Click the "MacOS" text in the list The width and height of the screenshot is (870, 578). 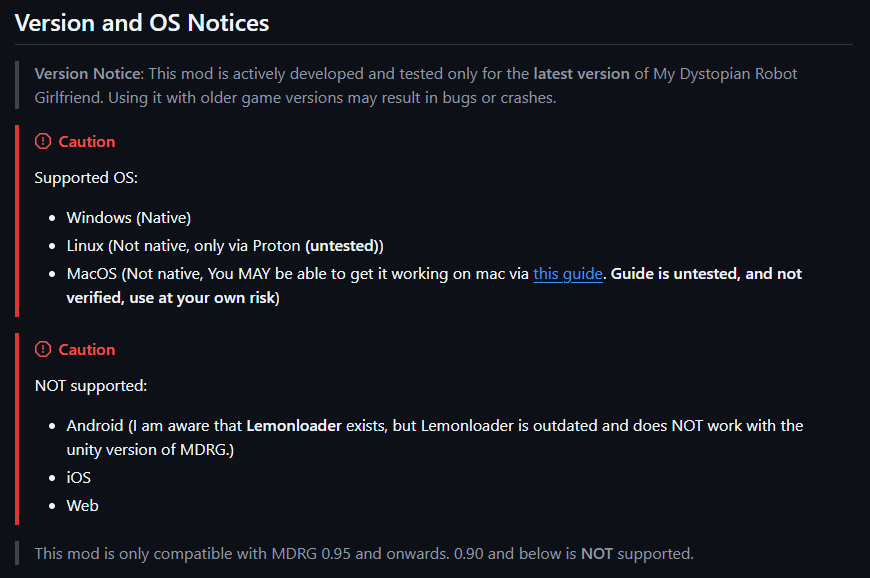94,273
